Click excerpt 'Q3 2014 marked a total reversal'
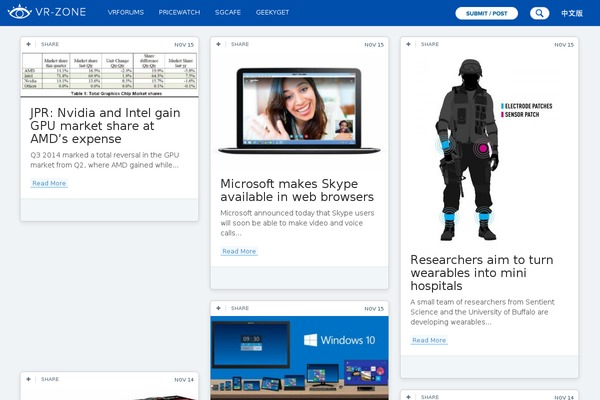Screen dimensions: 600x400 105,160
